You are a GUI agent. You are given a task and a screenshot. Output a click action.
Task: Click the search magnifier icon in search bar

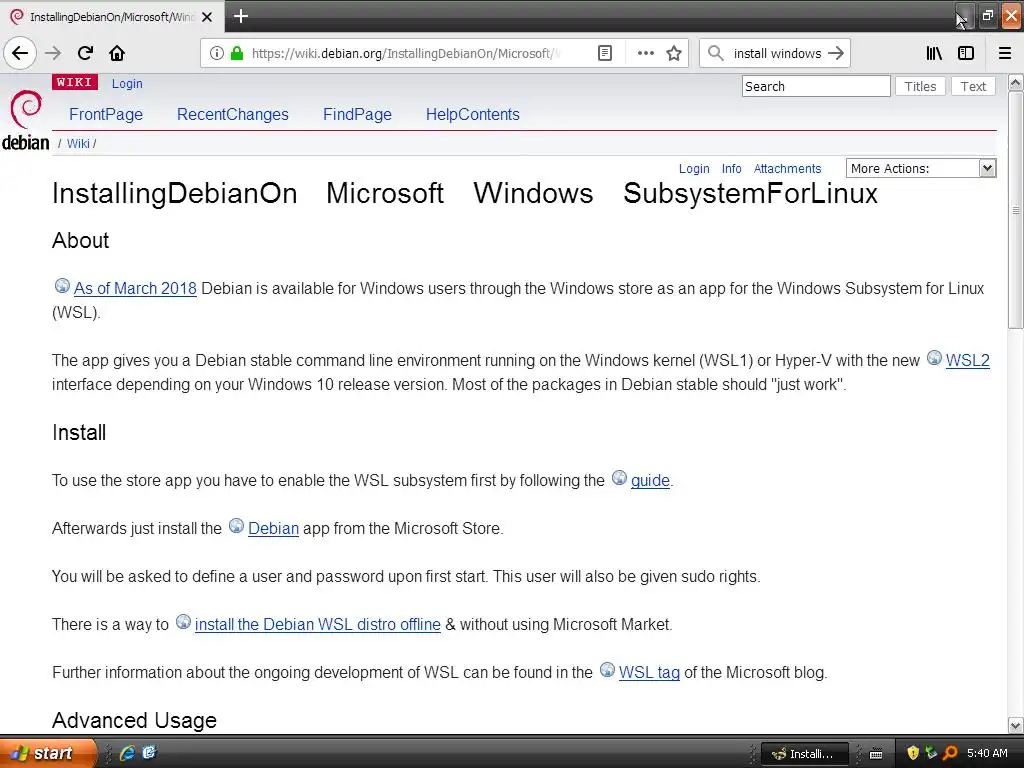point(716,53)
